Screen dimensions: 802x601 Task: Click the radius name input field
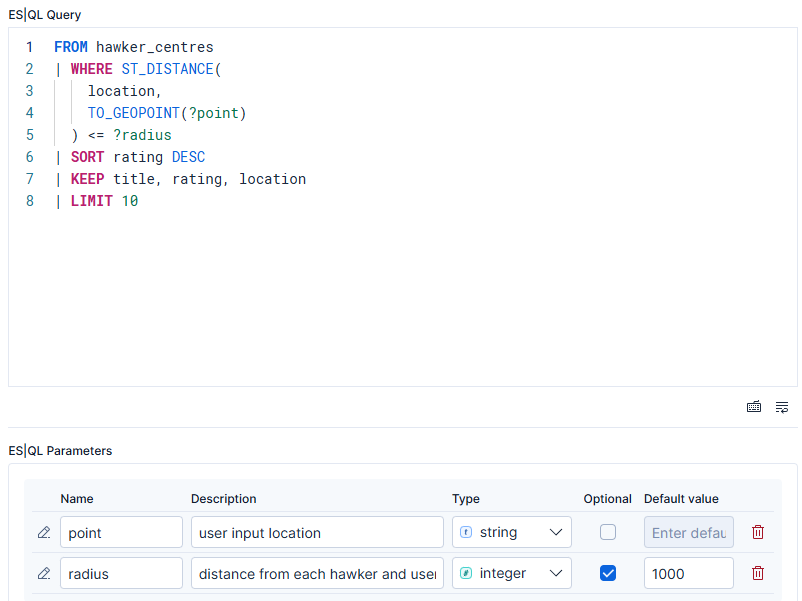(121, 573)
